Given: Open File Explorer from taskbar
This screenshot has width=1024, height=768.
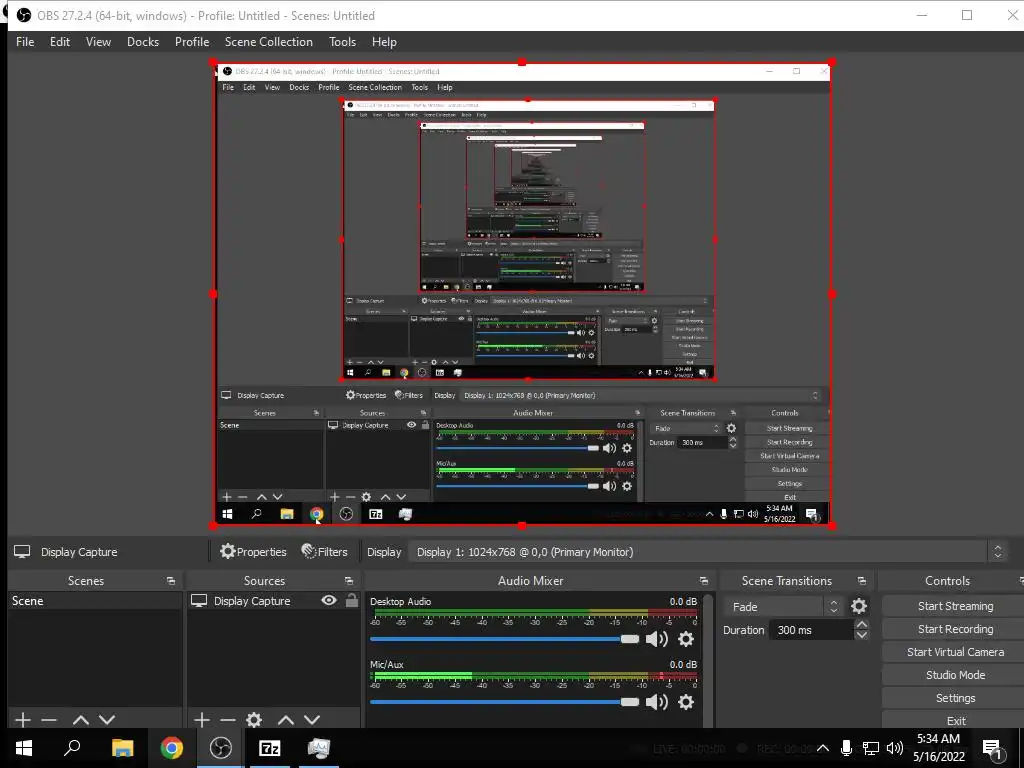Looking at the screenshot, I should (x=122, y=748).
